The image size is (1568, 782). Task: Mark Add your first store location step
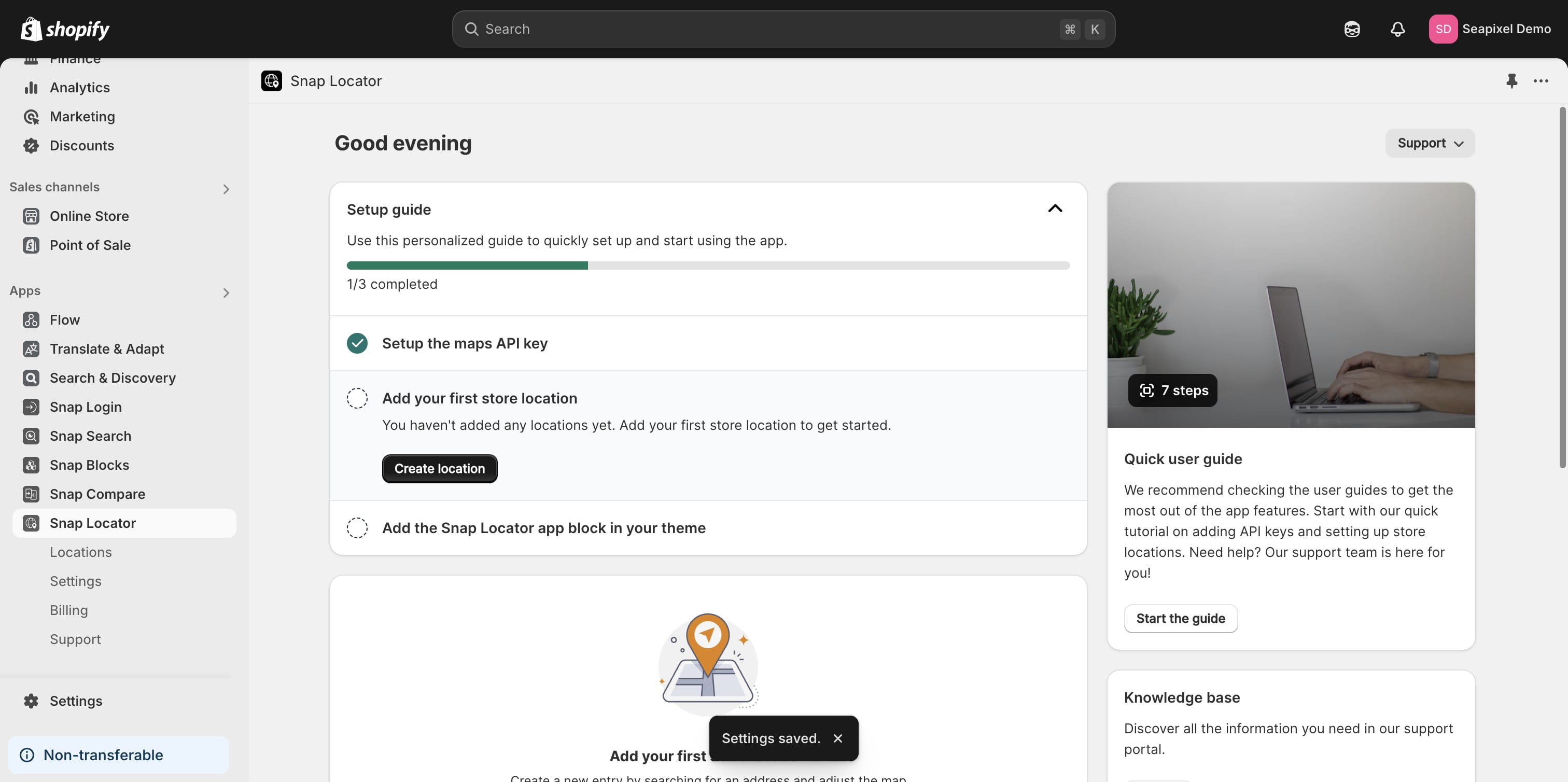click(357, 398)
